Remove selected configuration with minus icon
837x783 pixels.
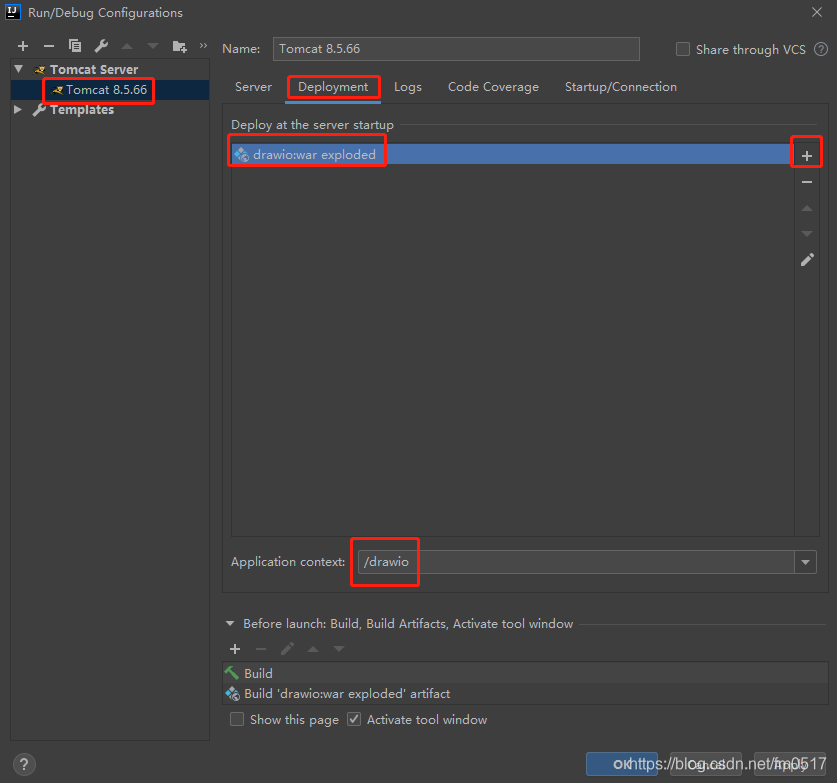49,46
